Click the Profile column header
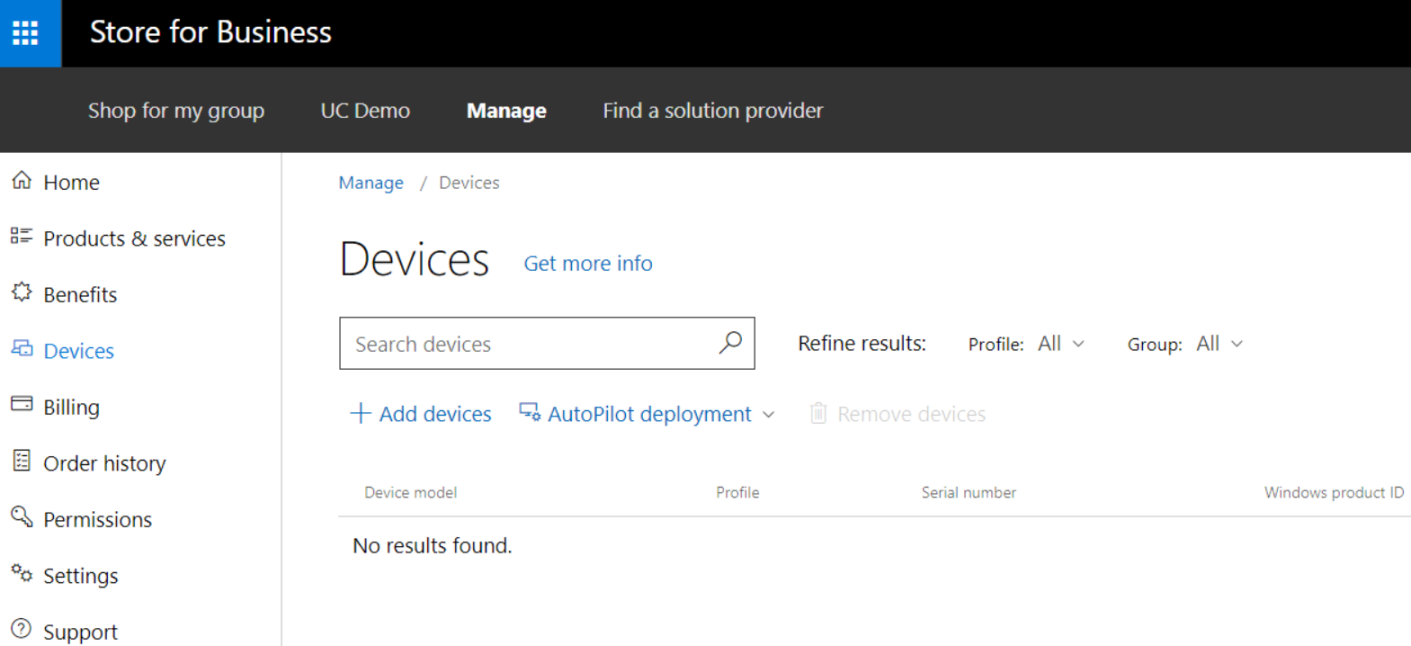This screenshot has width=1411, height=646. (x=737, y=492)
